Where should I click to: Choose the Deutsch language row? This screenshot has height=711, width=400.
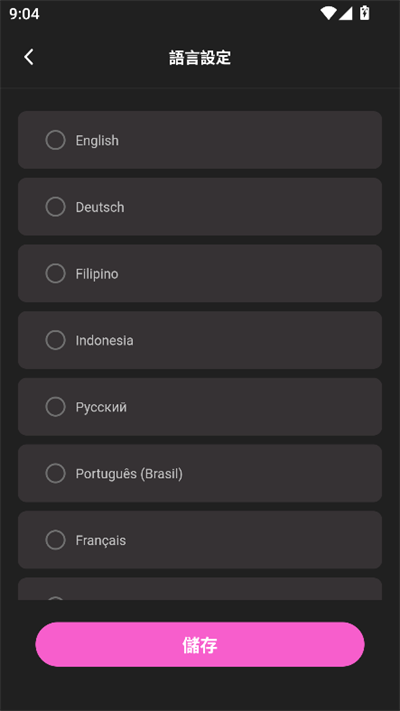pyautogui.click(x=200, y=207)
